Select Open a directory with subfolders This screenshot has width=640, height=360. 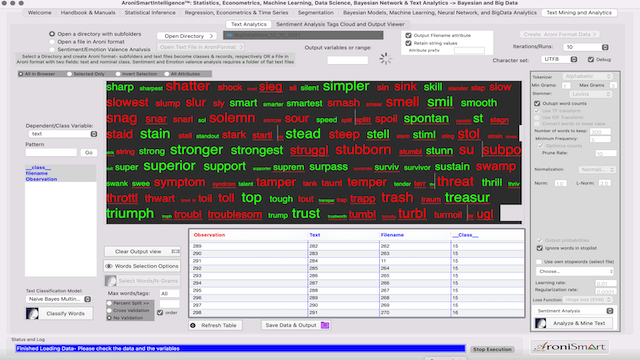pyautogui.click(x=52, y=34)
